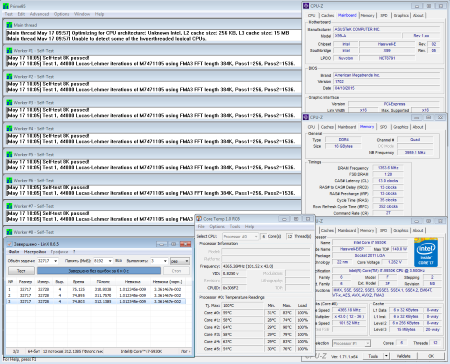Viewport: 450px width, 364px height.
Task: Open the Настройки menu in LinX
Action: point(35,252)
